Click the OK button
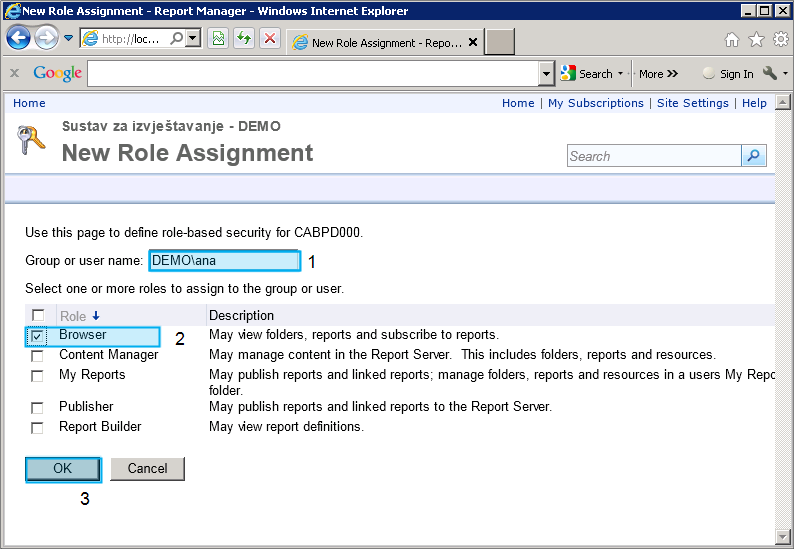Viewport: 794px width, 549px height. coord(63,469)
